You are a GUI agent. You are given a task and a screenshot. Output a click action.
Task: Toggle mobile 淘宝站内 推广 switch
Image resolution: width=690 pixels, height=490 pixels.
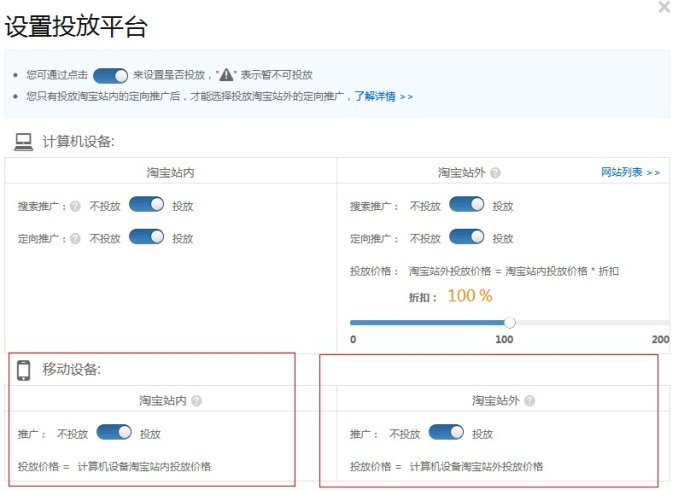(114, 433)
